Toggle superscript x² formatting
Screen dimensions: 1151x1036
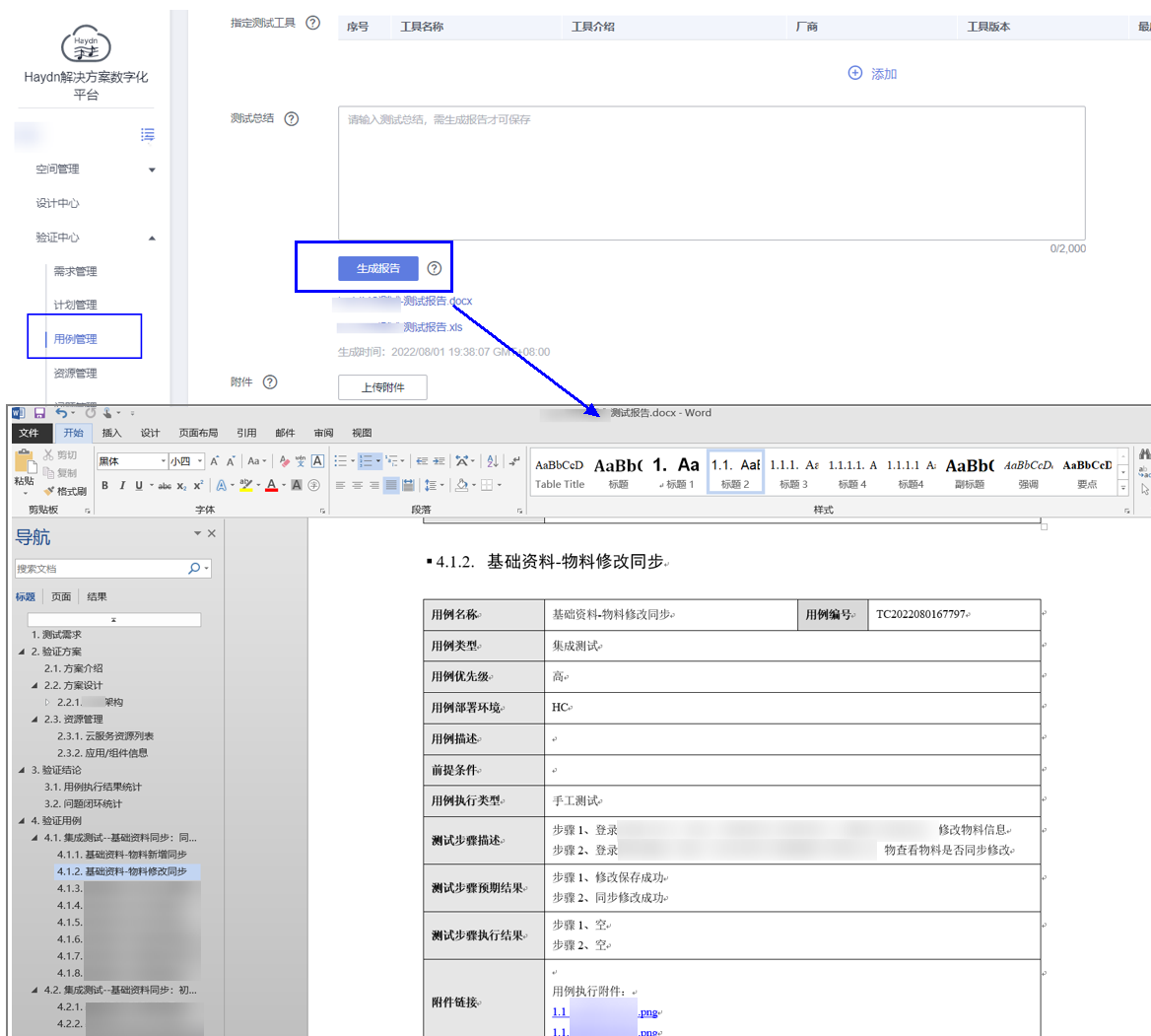click(x=198, y=485)
